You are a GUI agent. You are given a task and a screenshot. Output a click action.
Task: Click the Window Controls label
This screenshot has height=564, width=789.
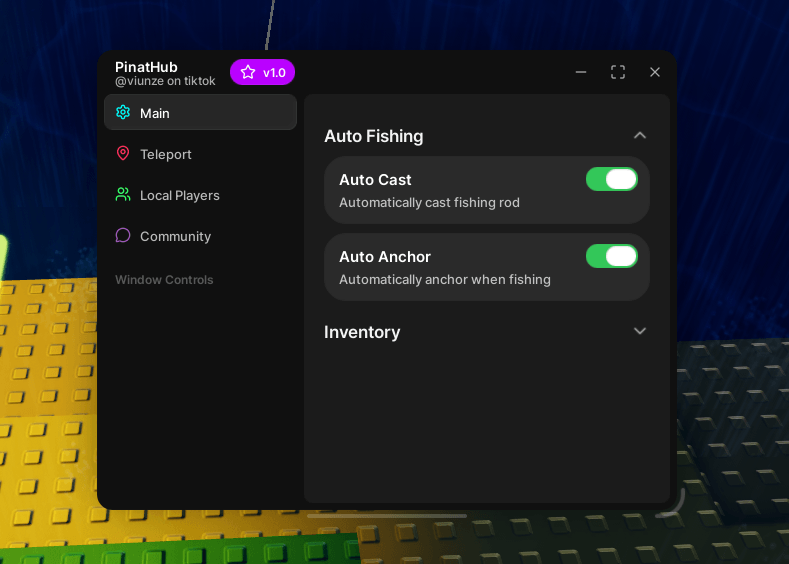(164, 280)
